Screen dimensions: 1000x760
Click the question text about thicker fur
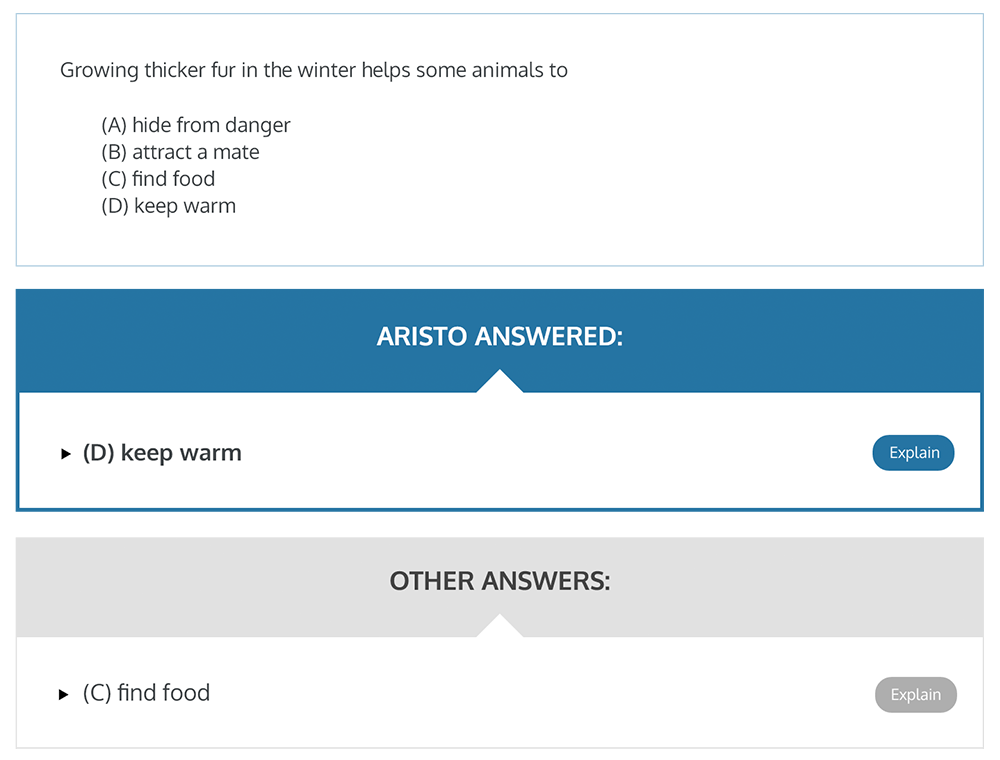pos(313,70)
